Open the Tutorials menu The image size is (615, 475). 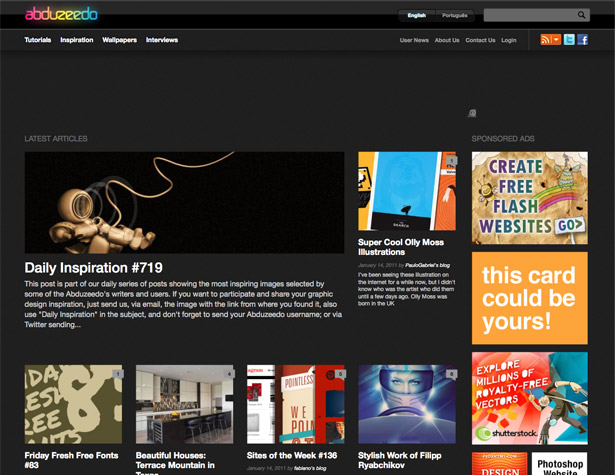pyautogui.click(x=38, y=40)
